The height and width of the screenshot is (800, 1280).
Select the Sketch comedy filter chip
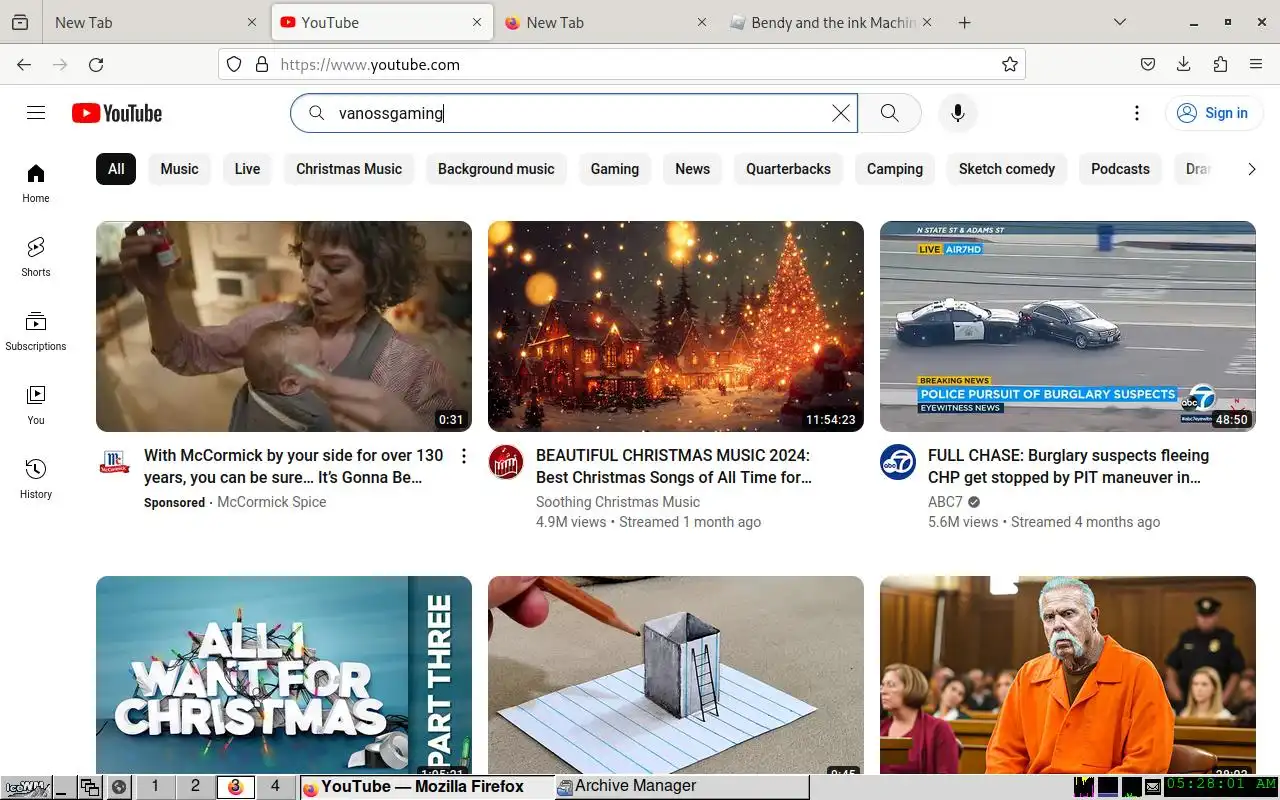click(1007, 169)
